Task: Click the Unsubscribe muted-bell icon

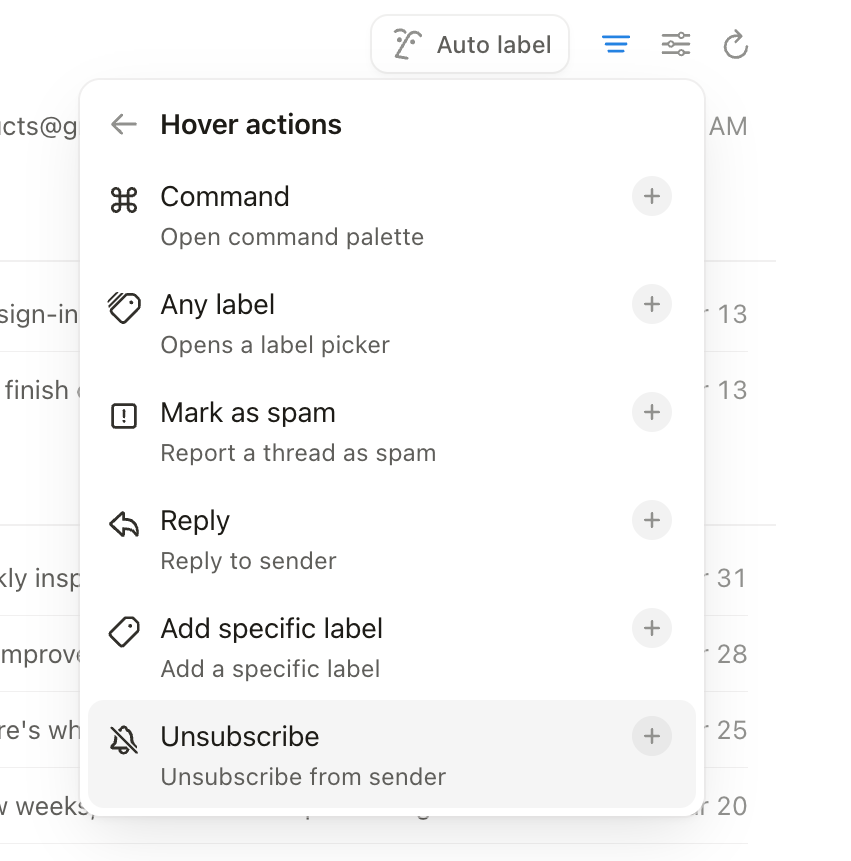Action: [x=124, y=737]
